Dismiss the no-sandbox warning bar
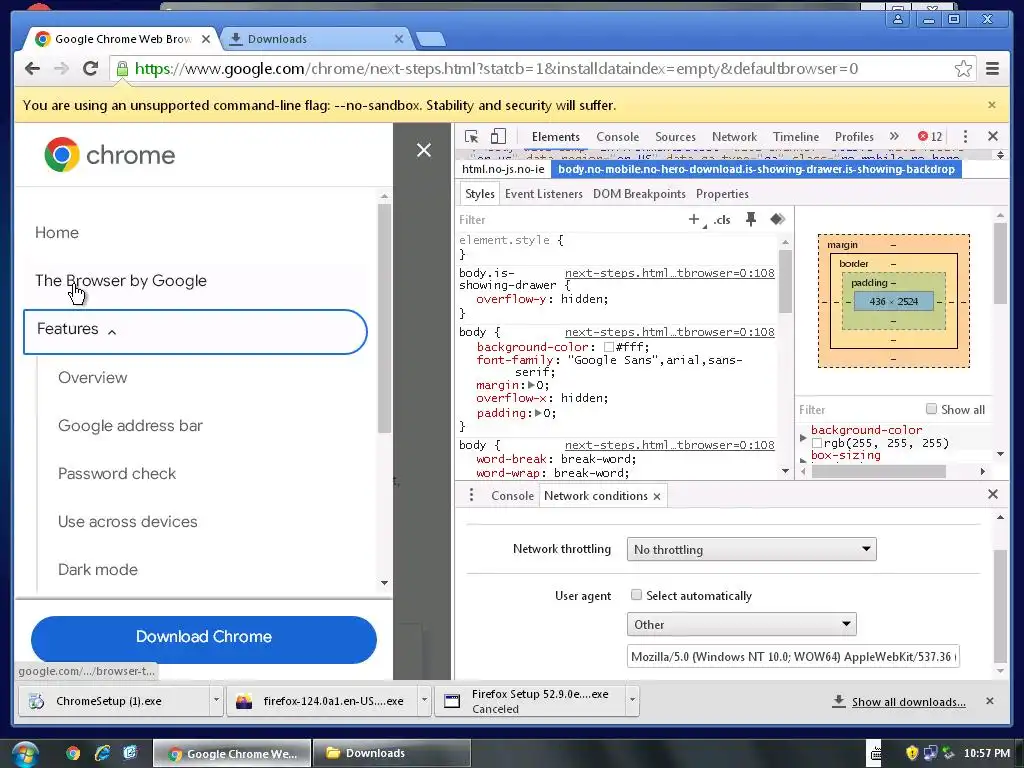Screen dimensions: 1024x768 point(991,105)
